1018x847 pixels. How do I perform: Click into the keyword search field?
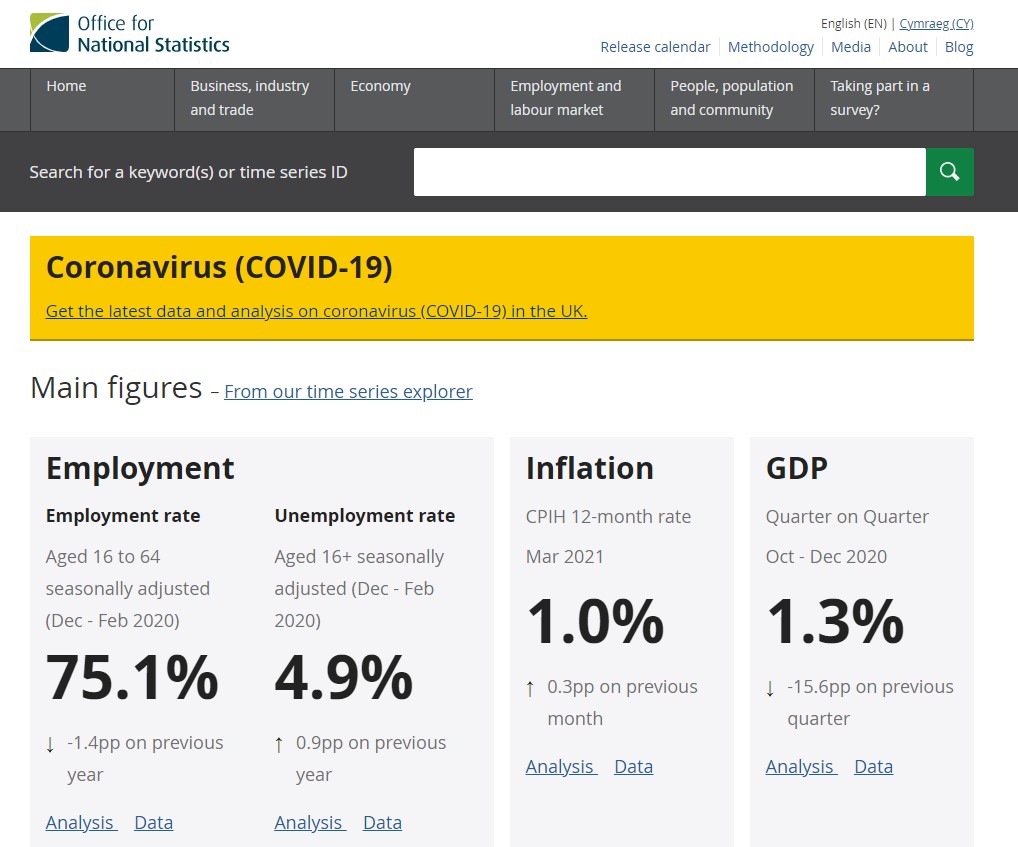tap(669, 172)
